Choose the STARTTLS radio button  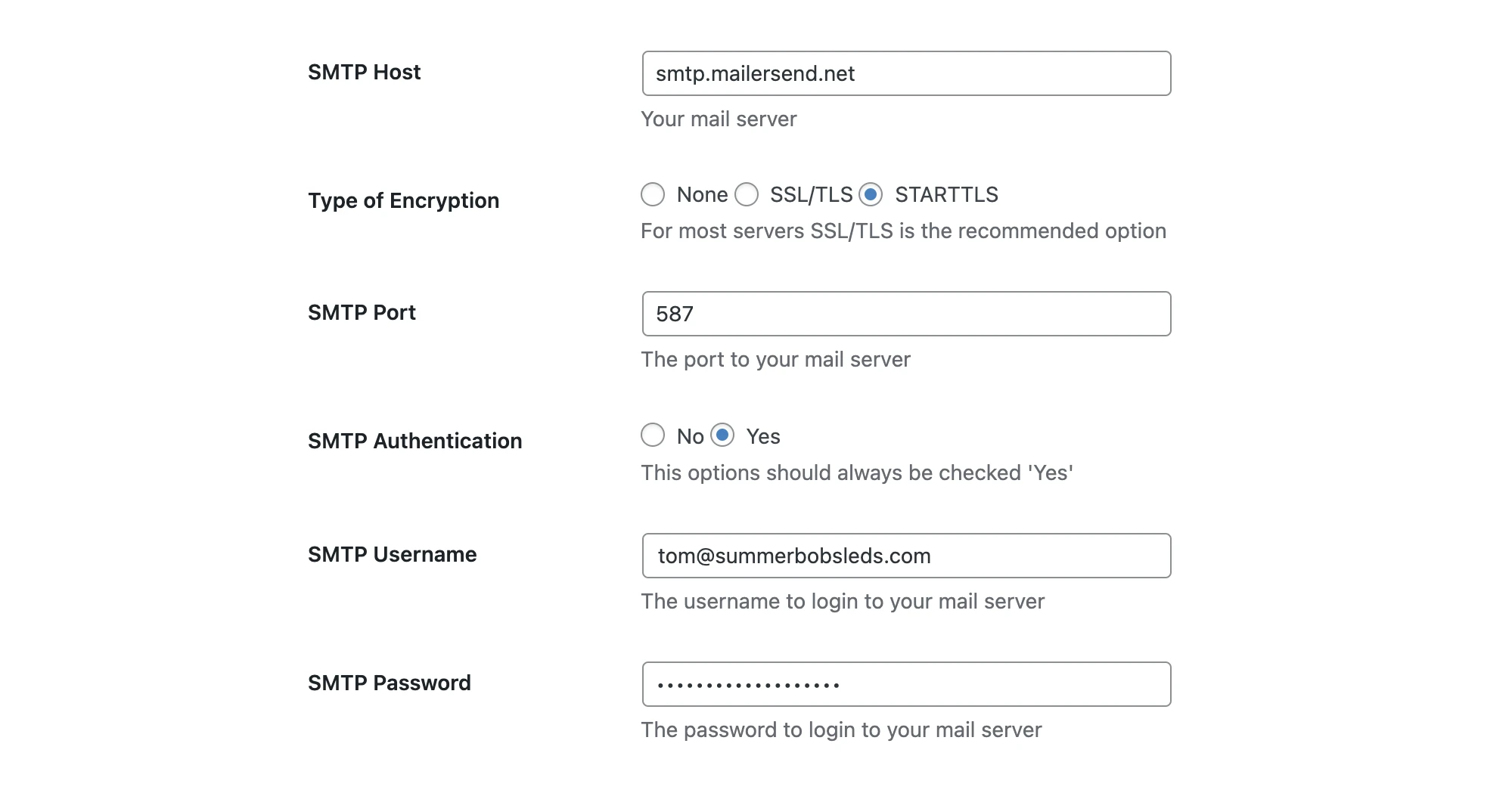(871, 194)
